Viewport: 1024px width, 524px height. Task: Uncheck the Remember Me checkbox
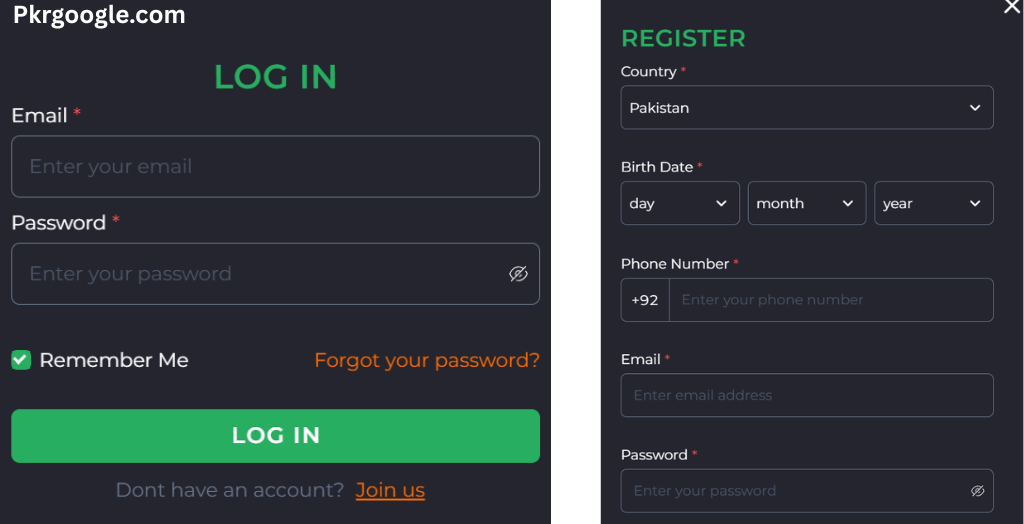click(x=21, y=360)
